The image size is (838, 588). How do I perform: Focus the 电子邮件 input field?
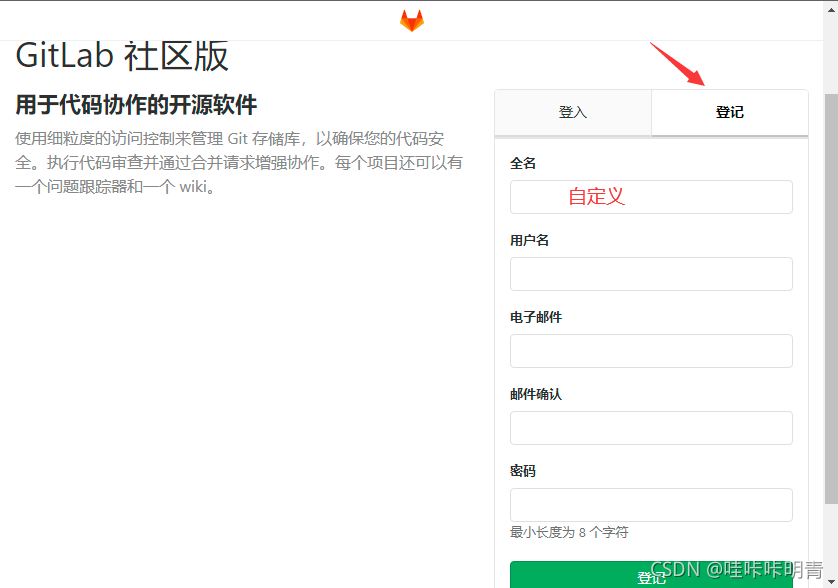[651, 351]
